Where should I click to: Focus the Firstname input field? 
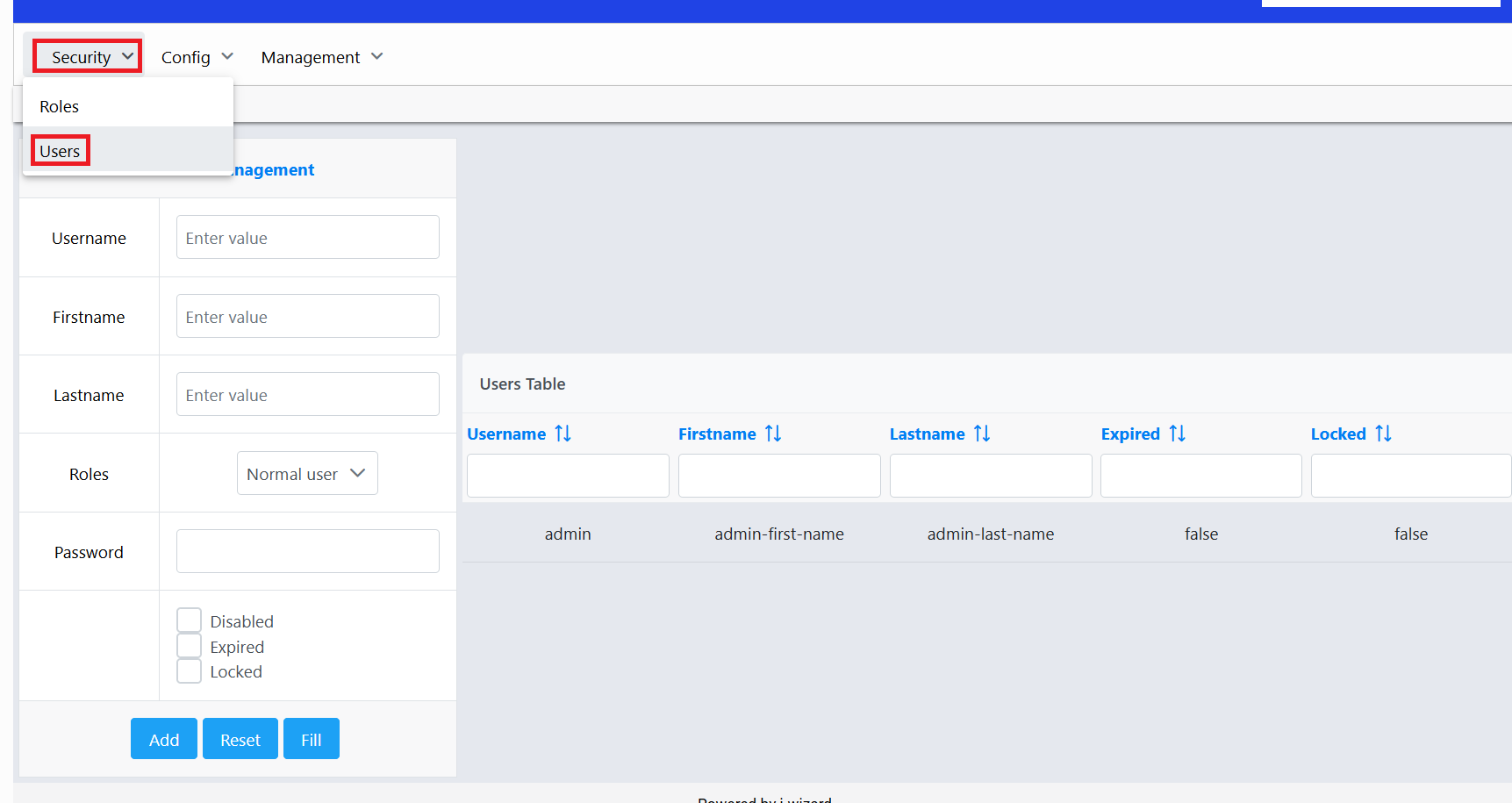pos(308,317)
